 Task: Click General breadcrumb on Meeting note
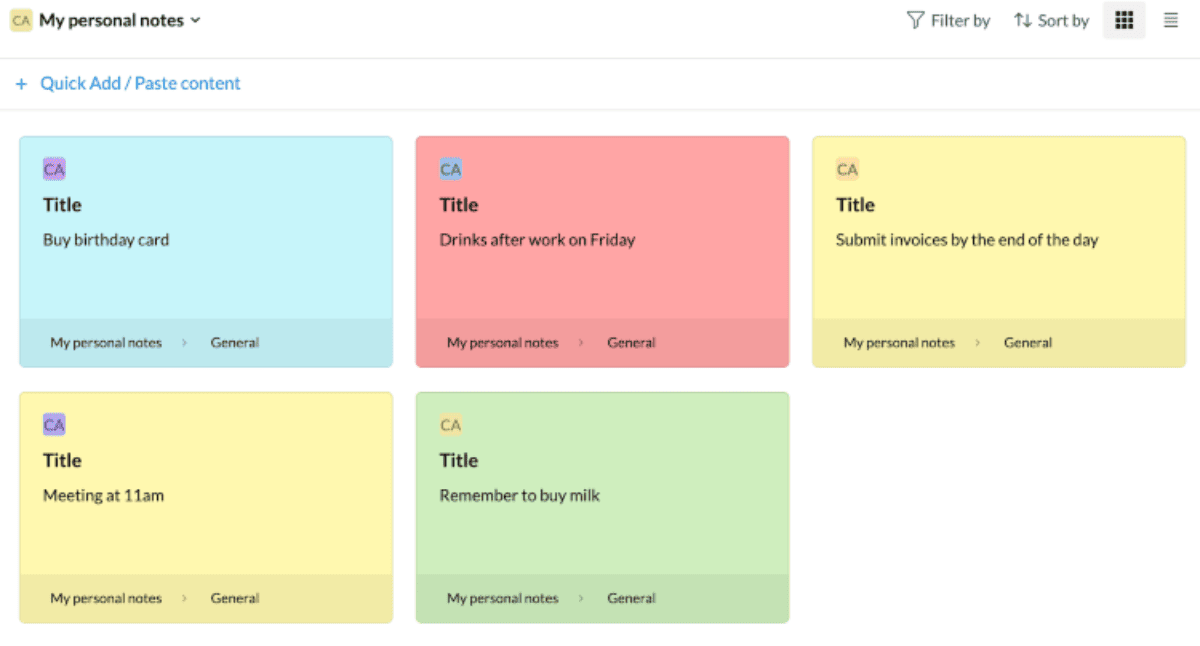[235, 599]
